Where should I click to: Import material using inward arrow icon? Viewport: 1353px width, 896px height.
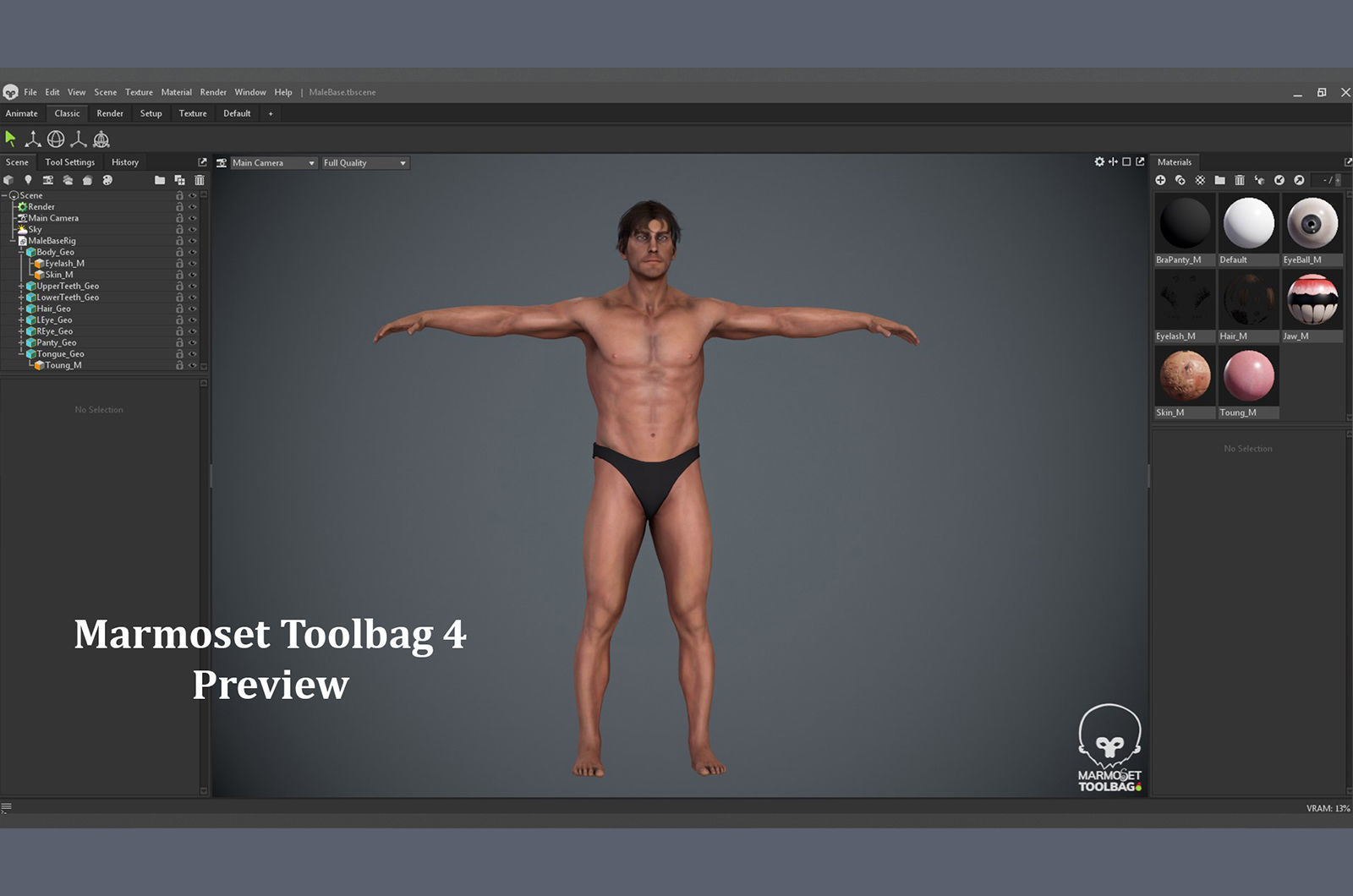[1279, 180]
